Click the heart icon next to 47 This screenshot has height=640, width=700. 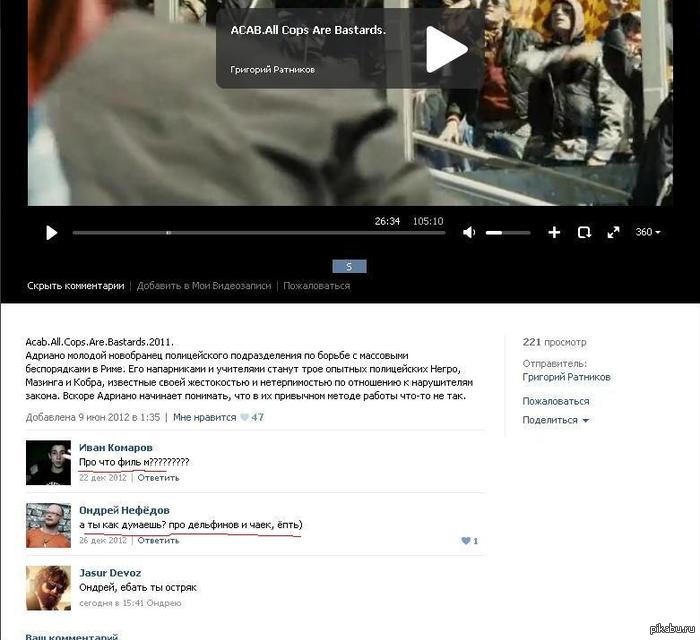pyautogui.click(x=244, y=417)
